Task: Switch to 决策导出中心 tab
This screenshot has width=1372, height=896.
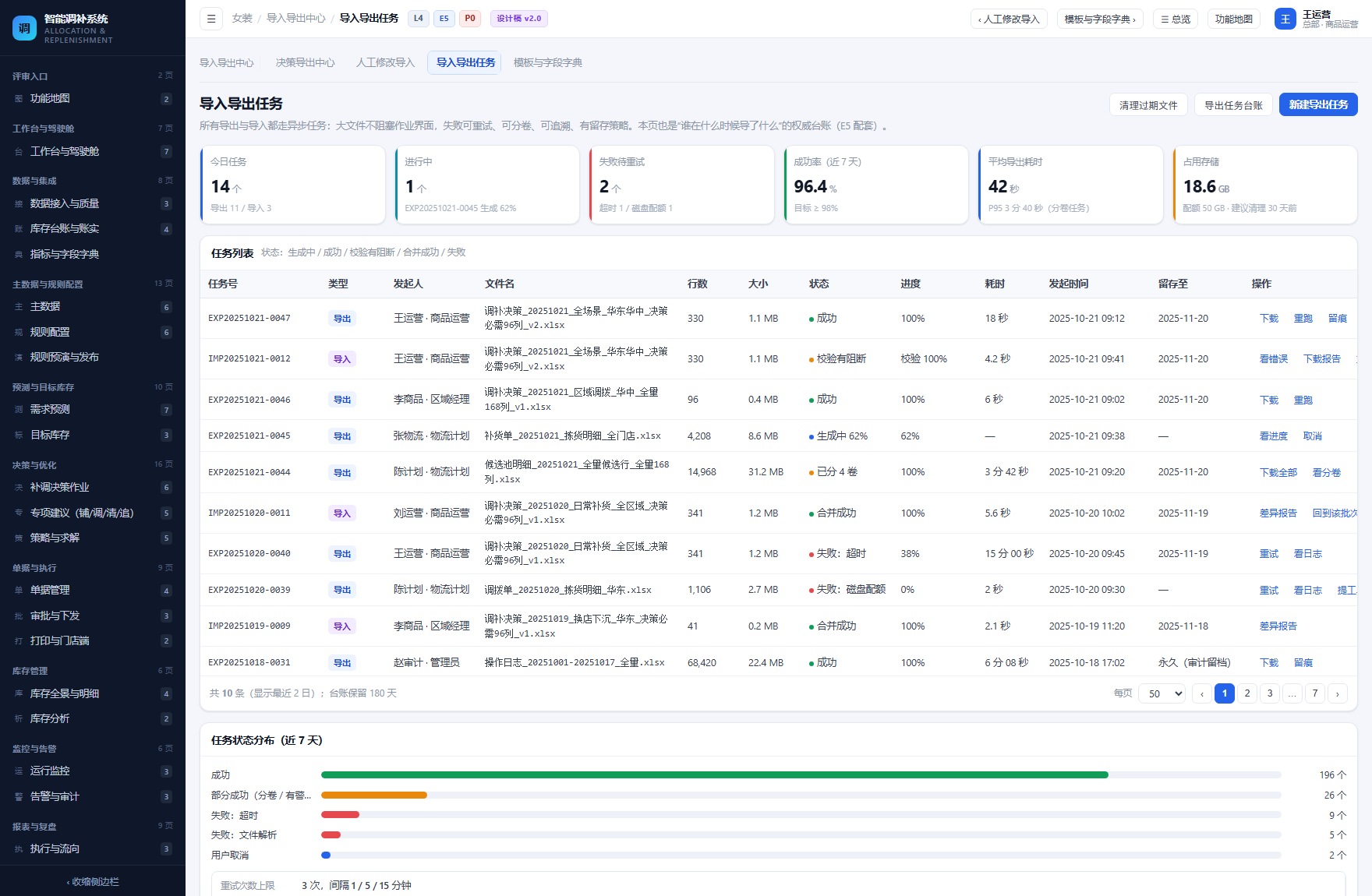Action: point(306,63)
